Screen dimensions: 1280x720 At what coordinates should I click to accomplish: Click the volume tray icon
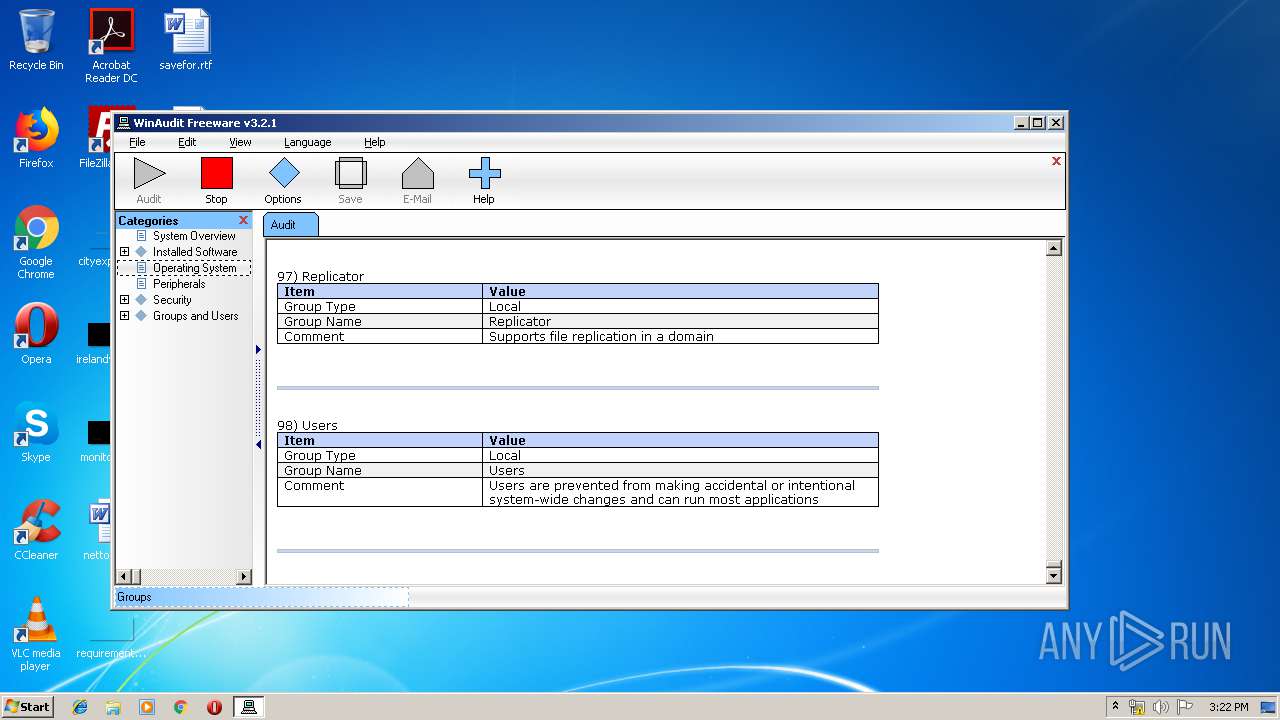(1161, 707)
